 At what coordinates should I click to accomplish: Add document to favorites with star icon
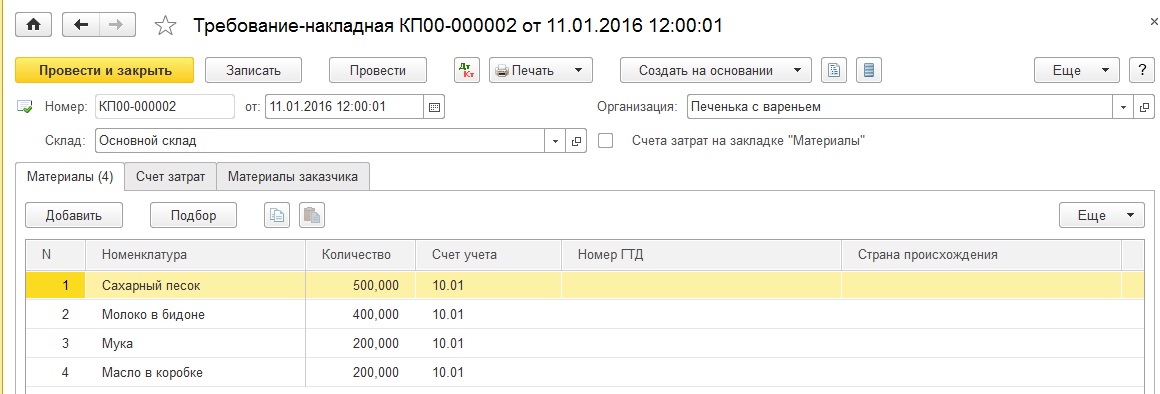[165, 27]
